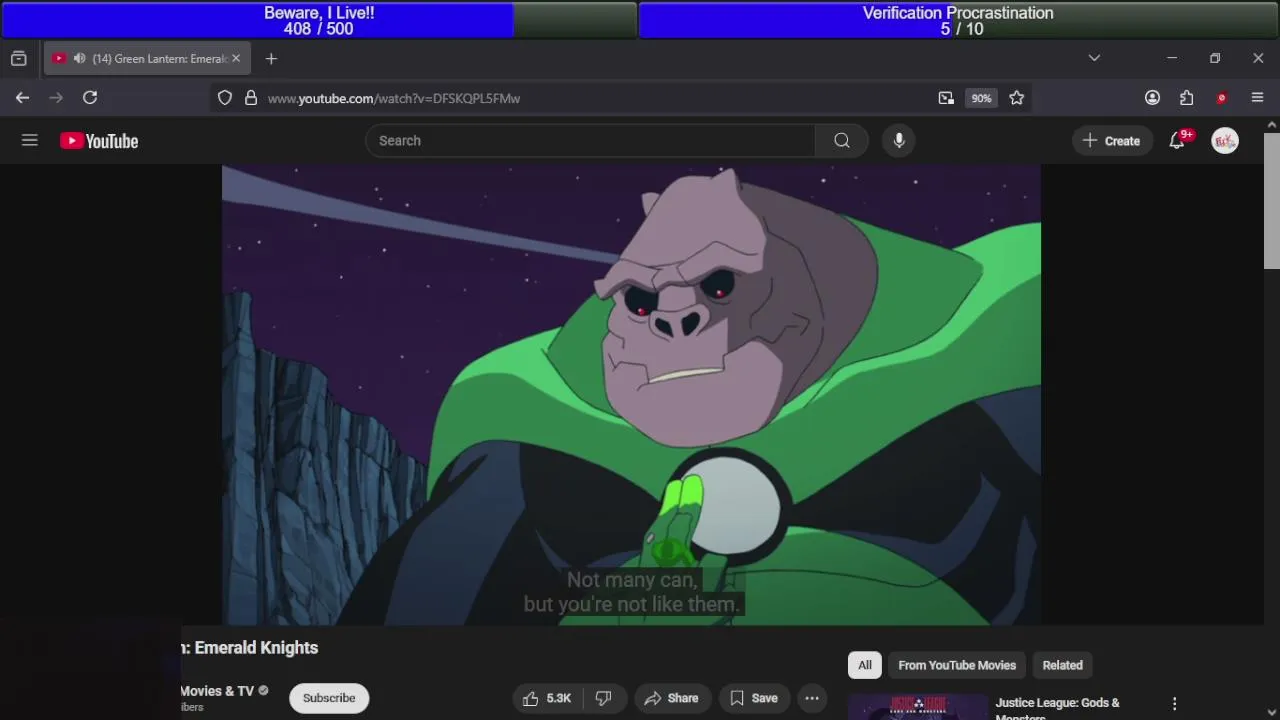Close the Green Lantern tab
This screenshot has width=1280, height=720.
click(x=236, y=59)
